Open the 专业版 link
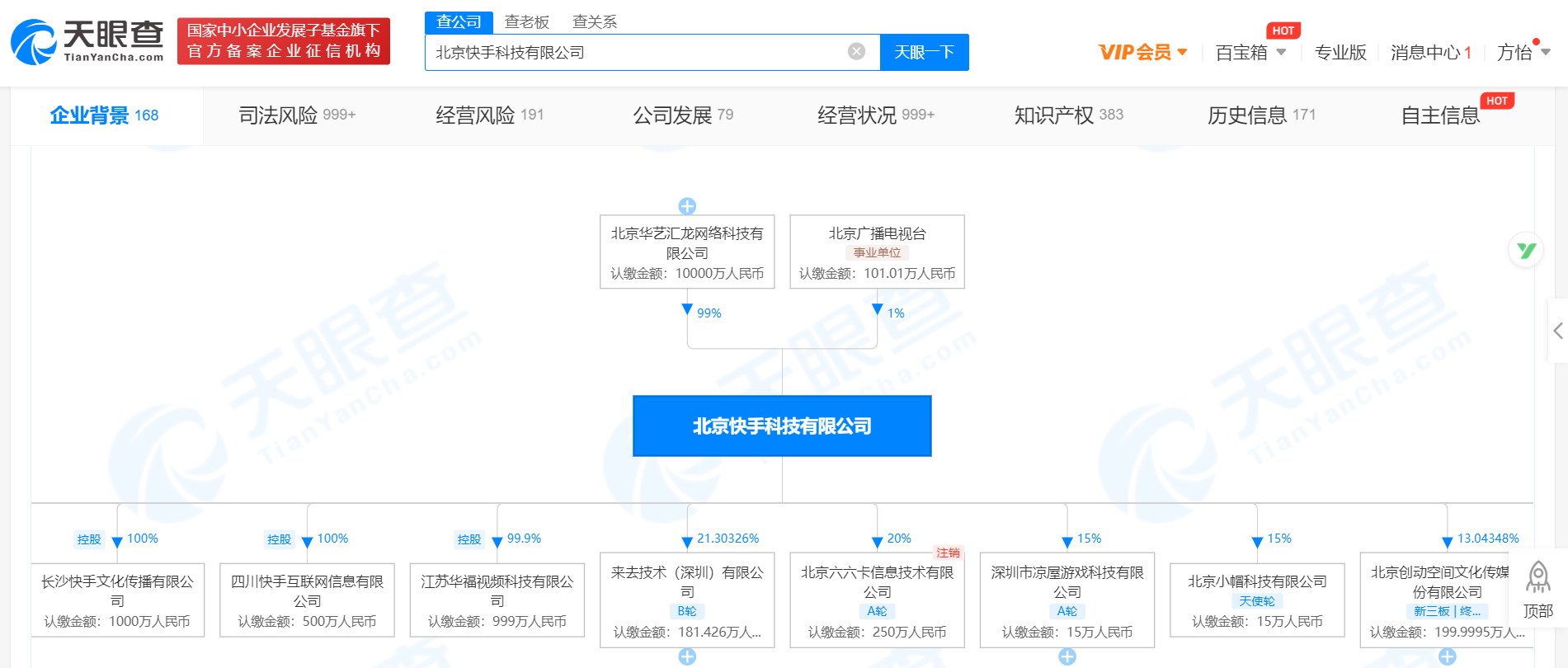 tap(1340, 52)
